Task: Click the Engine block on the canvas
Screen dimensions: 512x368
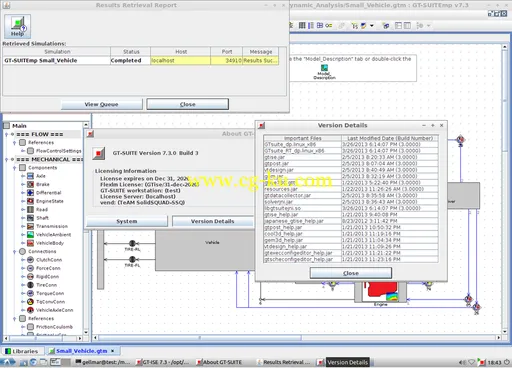Action: [380, 292]
